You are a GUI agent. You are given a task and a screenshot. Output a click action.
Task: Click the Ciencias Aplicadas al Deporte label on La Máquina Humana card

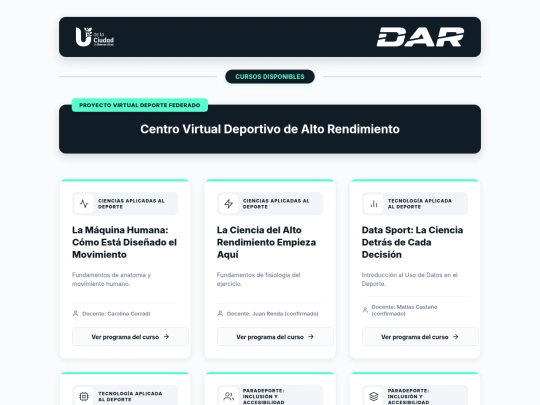coord(131,204)
